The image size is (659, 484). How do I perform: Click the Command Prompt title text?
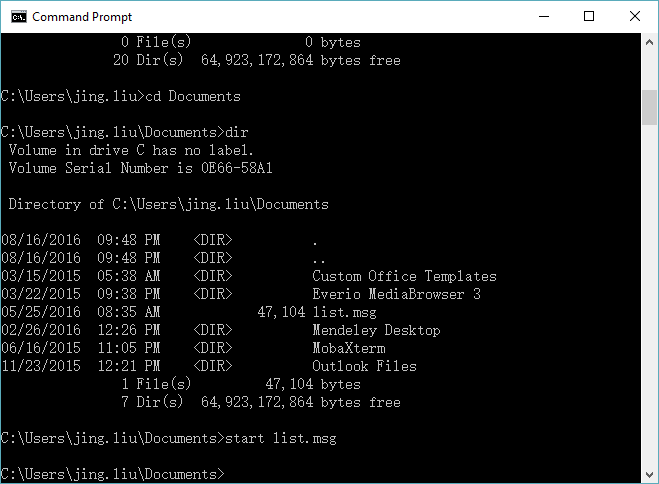tap(82, 17)
